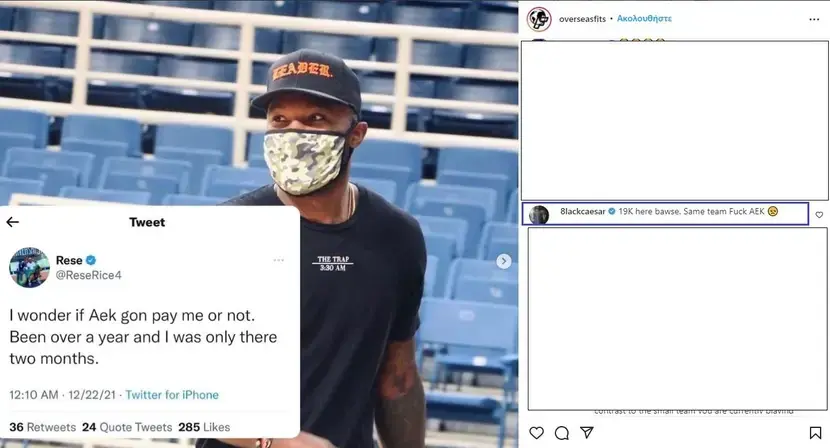Click the back arrow in the Tweet header
Image resolution: width=830 pixels, height=448 pixels.
(13, 222)
